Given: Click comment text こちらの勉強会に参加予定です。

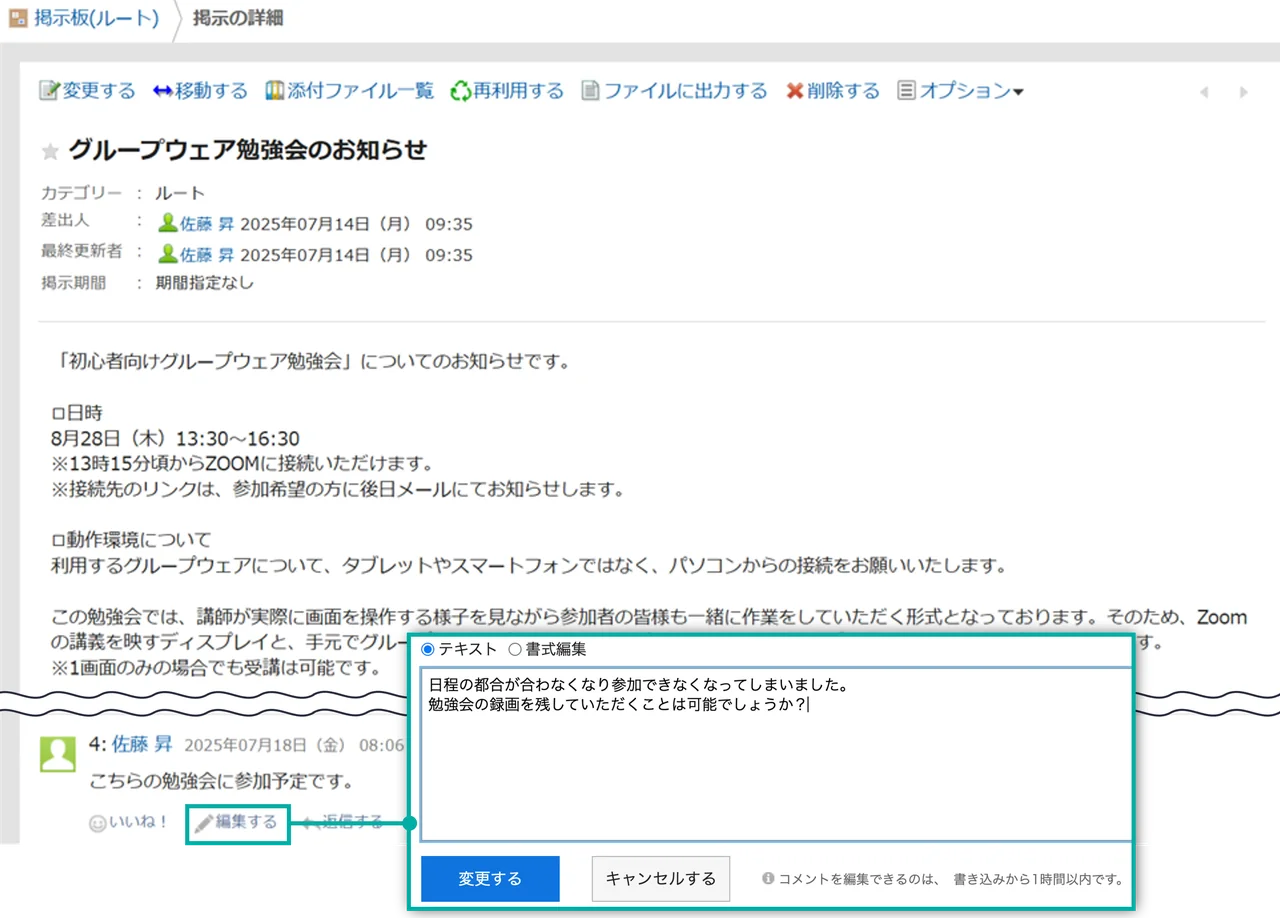Looking at the screenshot, I should point(221,781).
